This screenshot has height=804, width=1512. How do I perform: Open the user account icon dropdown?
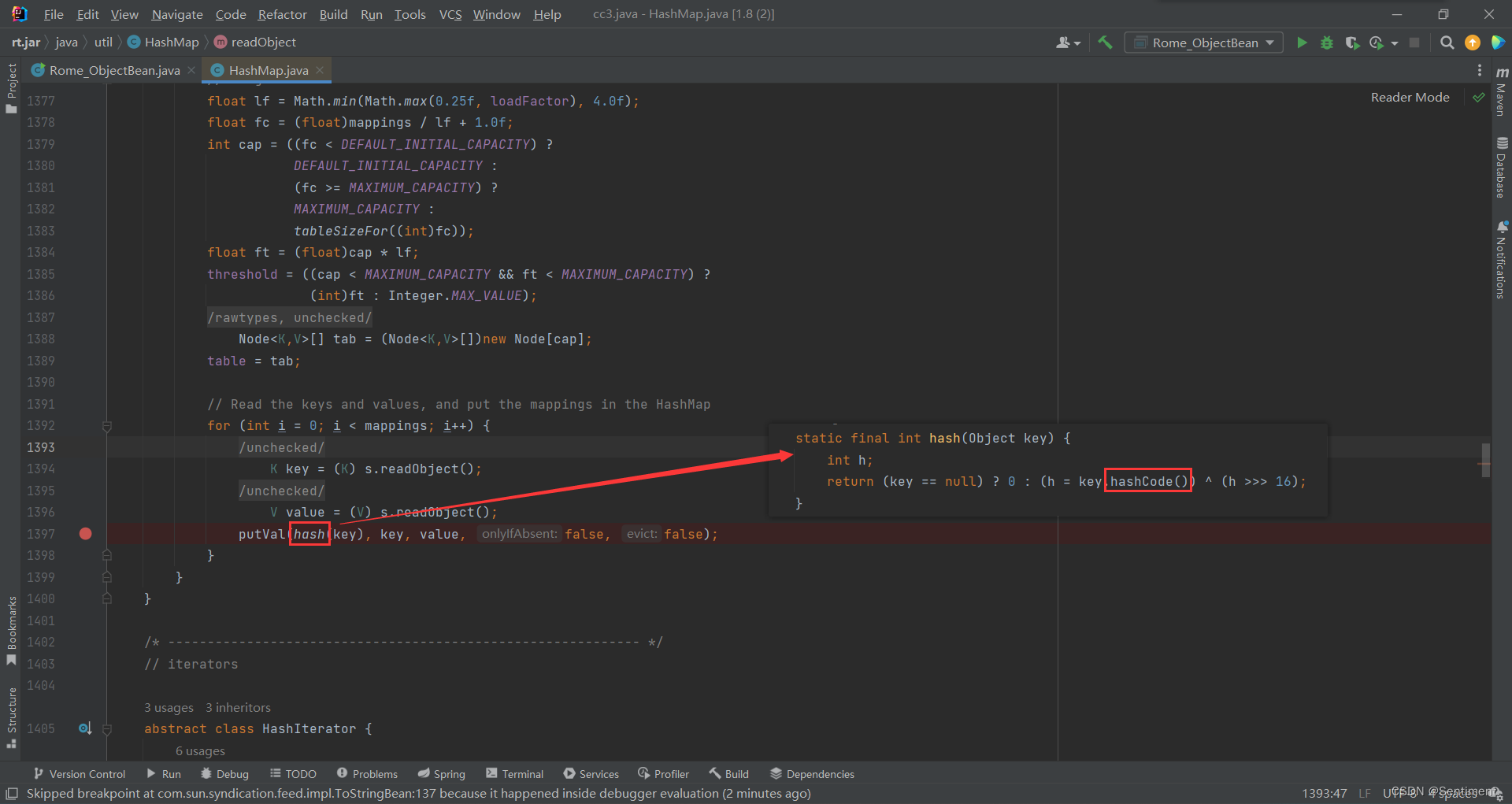1068,43
